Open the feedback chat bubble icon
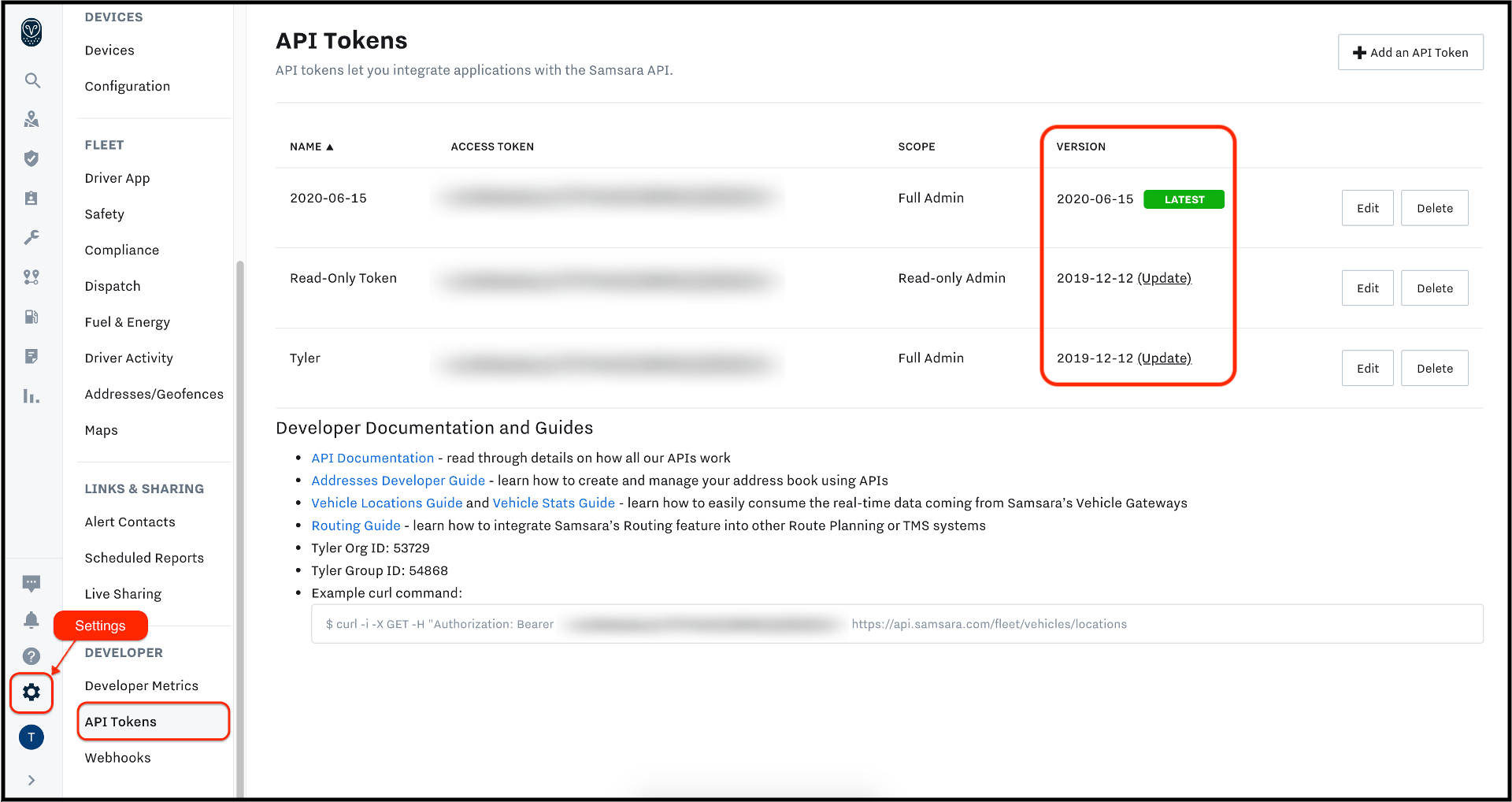 tap(31, 584)
